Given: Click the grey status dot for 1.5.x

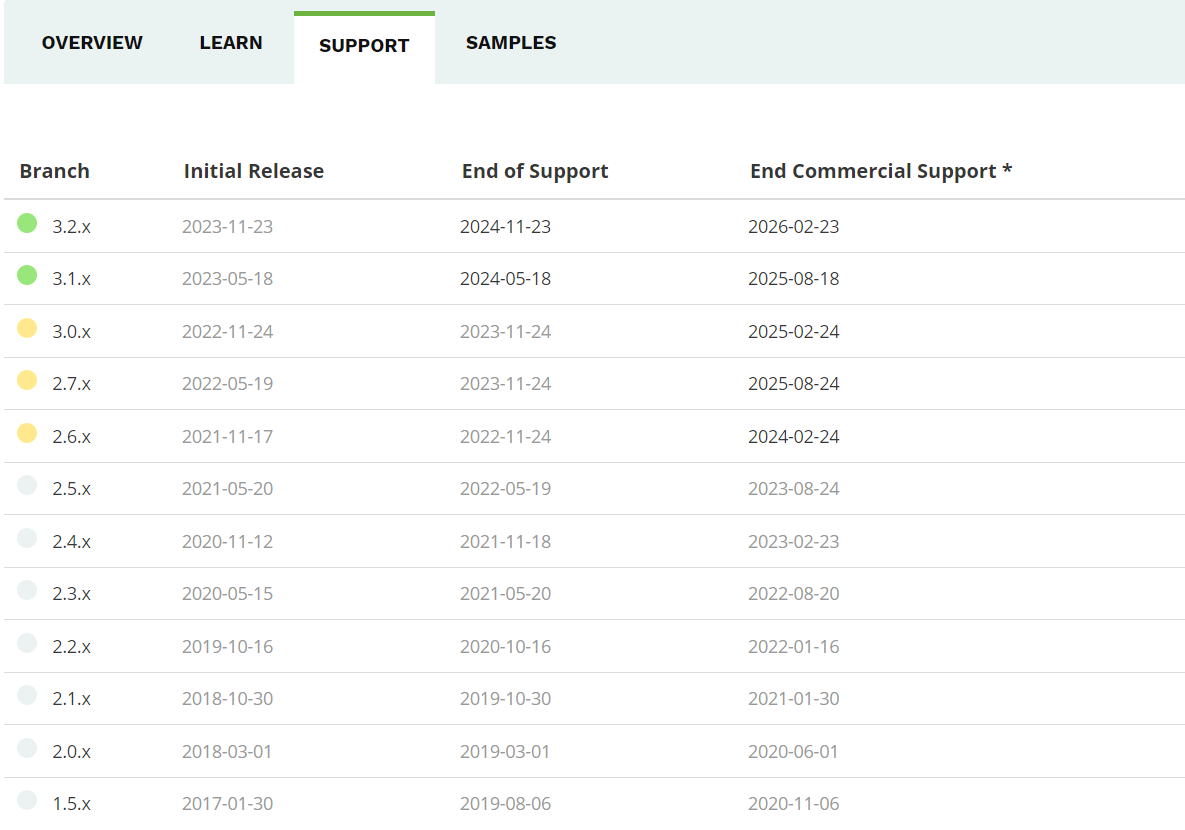Looking at the screenshot, I should tap(27, 801).
